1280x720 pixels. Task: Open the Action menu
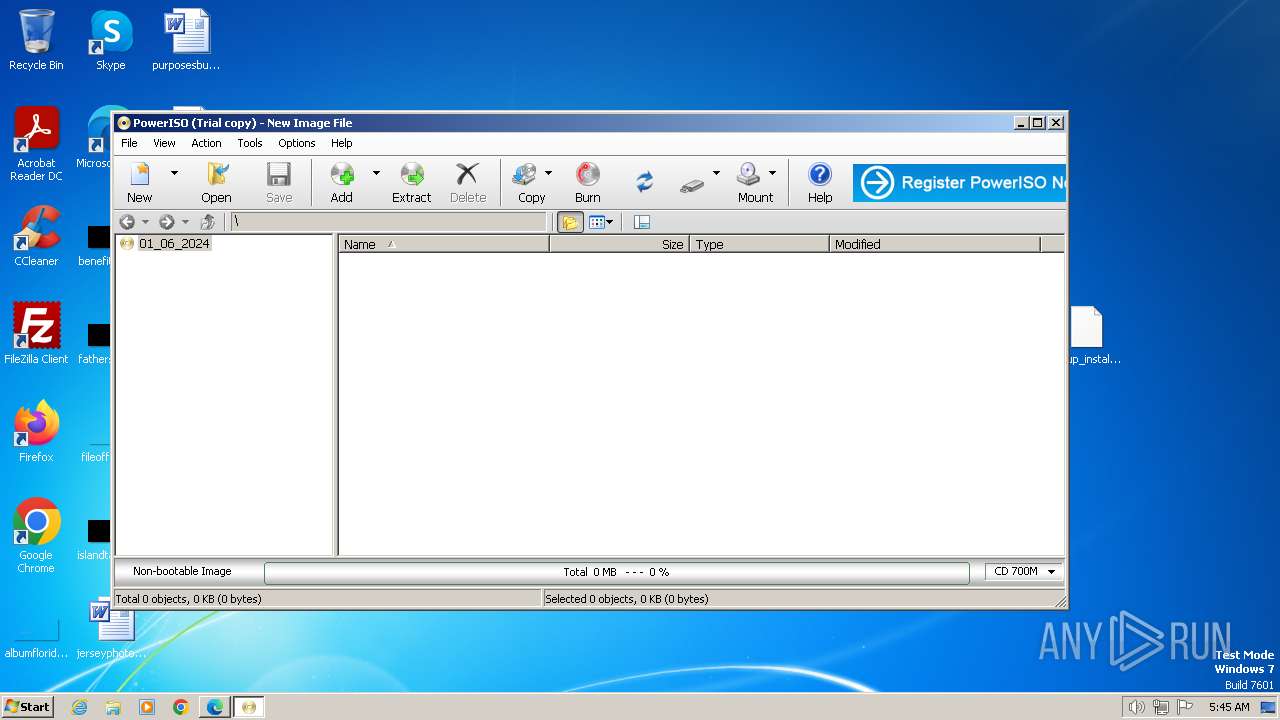pos(206,143)
